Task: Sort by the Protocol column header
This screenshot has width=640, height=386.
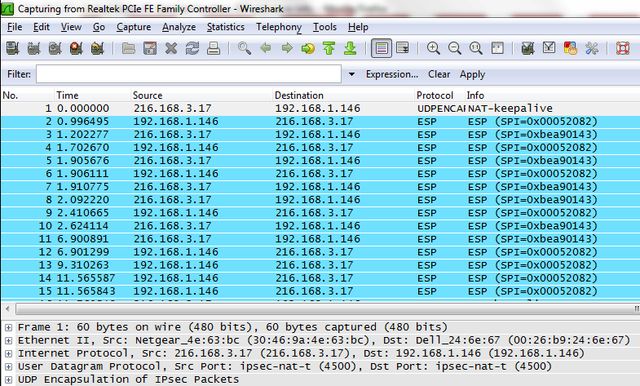Action: click(435, 95)
